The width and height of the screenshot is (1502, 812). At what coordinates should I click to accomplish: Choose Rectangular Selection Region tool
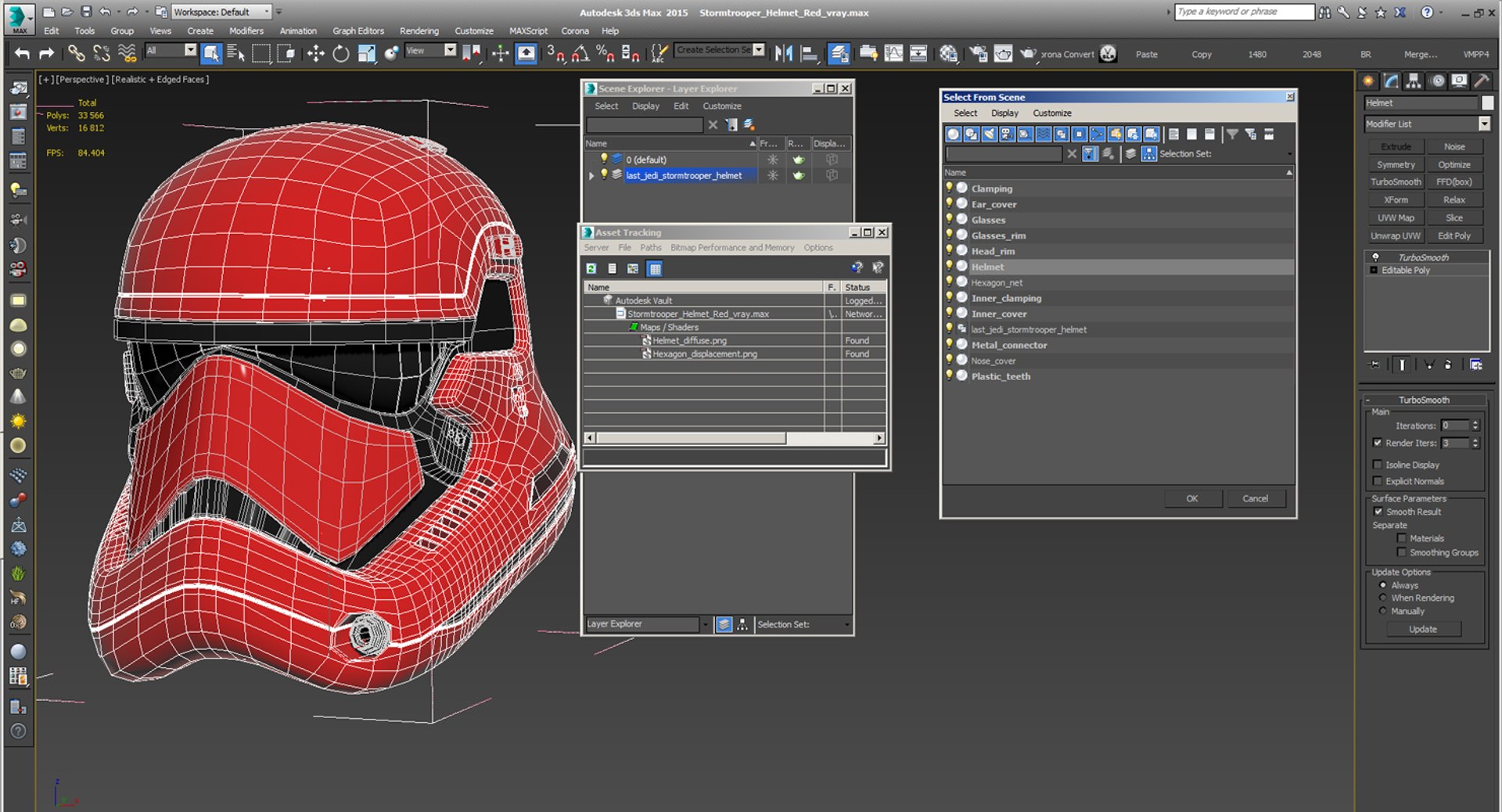[261, 53]
